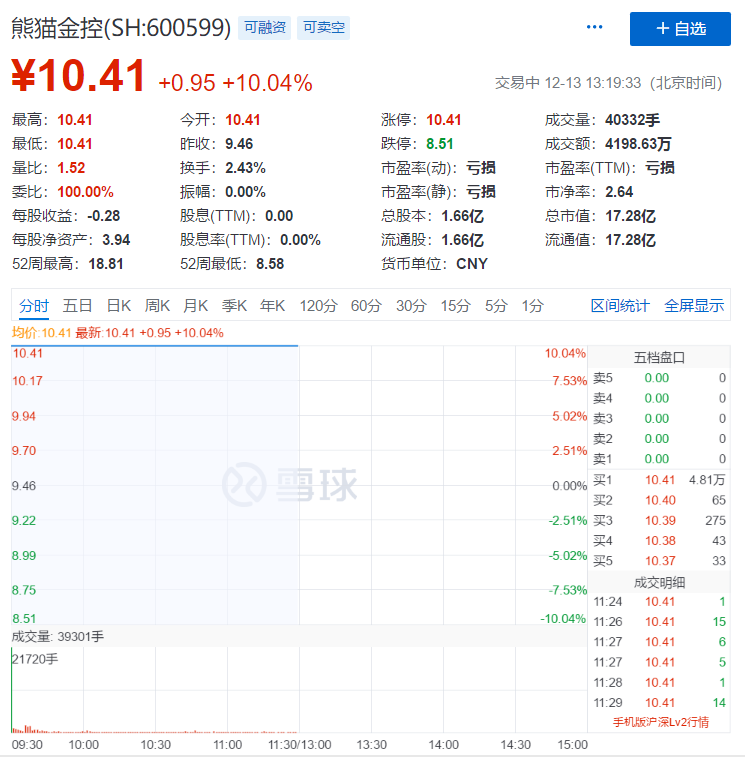The image size is (745, 760).
Task: Select the 分时 chart tab
Action: point(33,306)
